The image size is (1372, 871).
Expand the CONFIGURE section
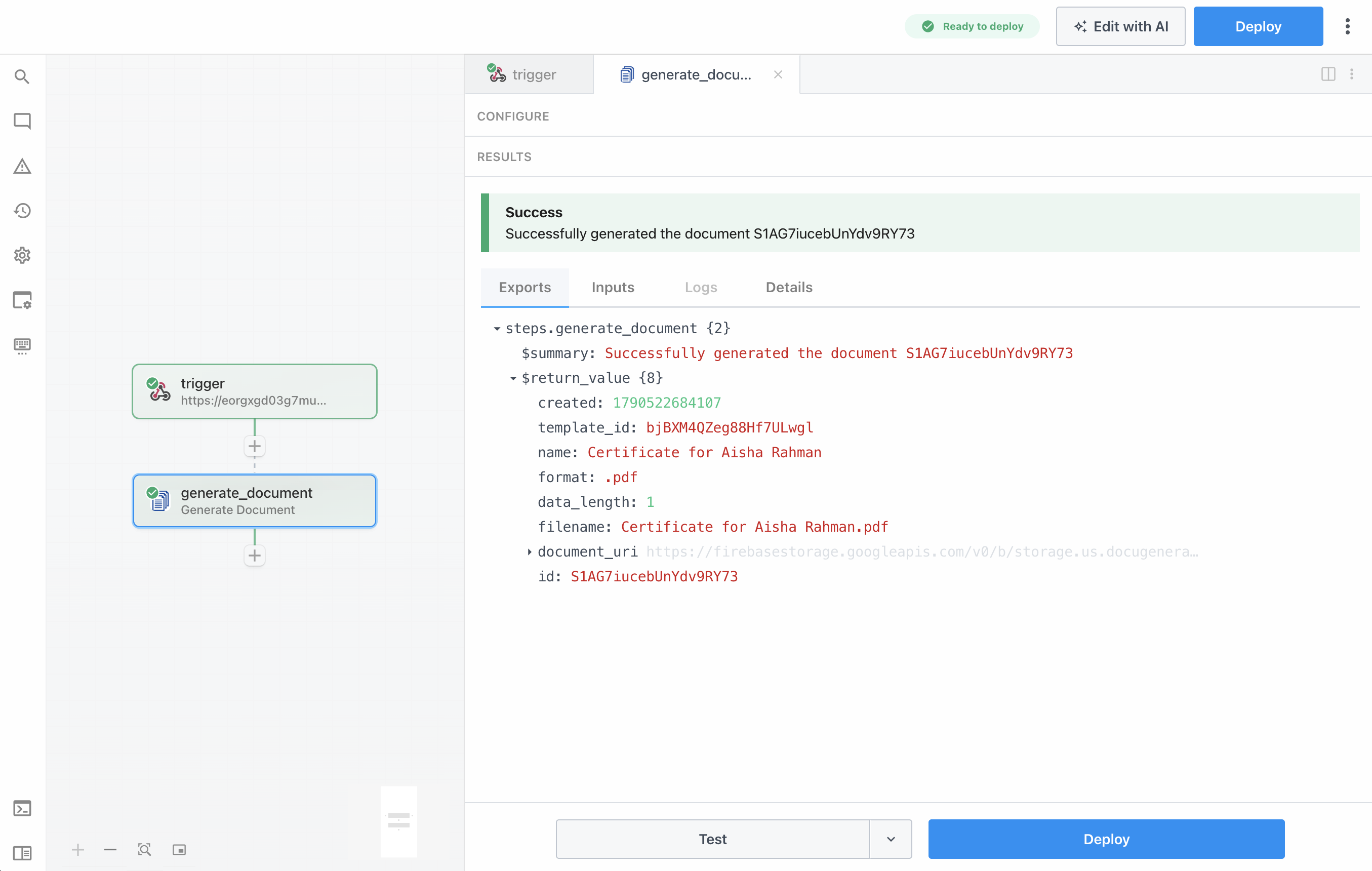click(x=513, y=116)
